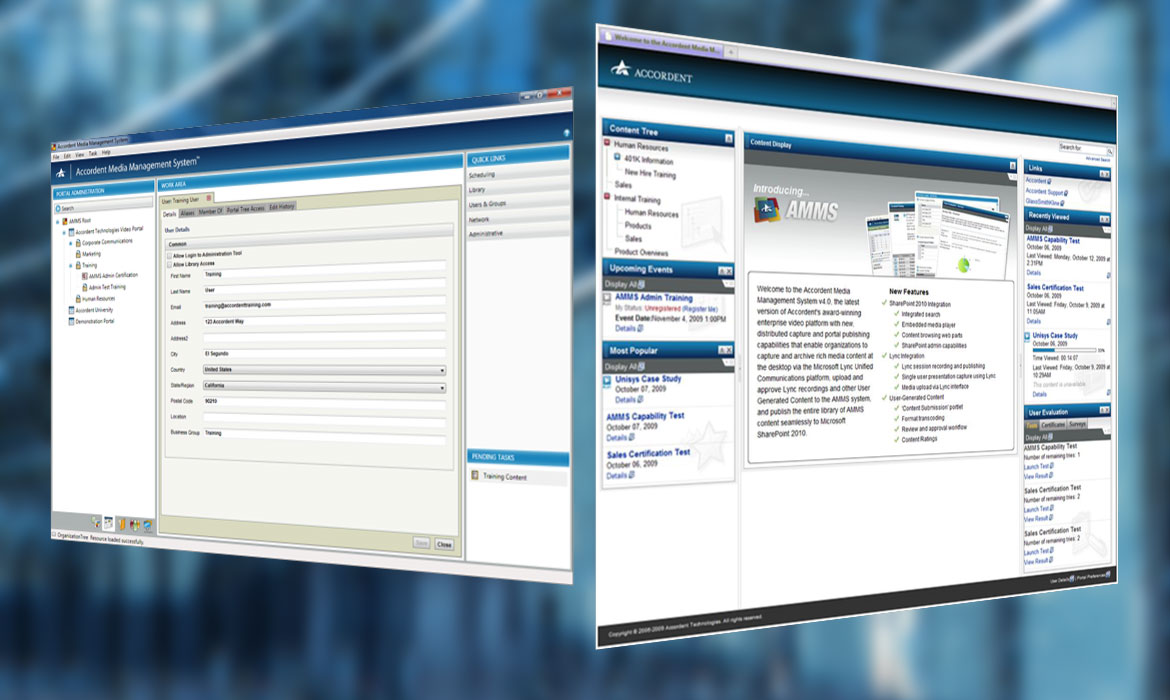
Task: Click the Accordent logo in the admin toolbar
Action: click(x=61, y=171)
